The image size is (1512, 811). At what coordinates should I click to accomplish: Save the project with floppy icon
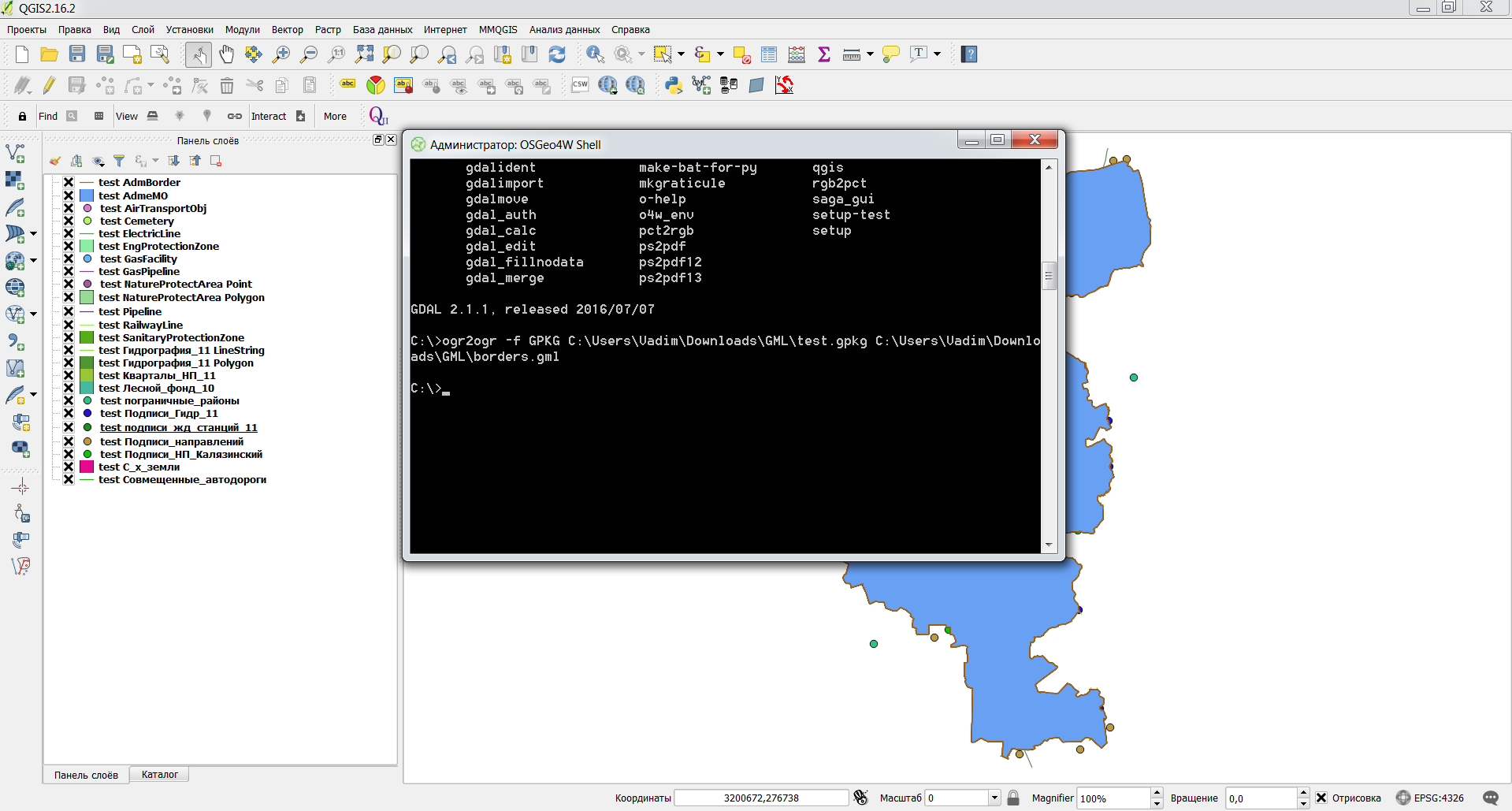77,54
